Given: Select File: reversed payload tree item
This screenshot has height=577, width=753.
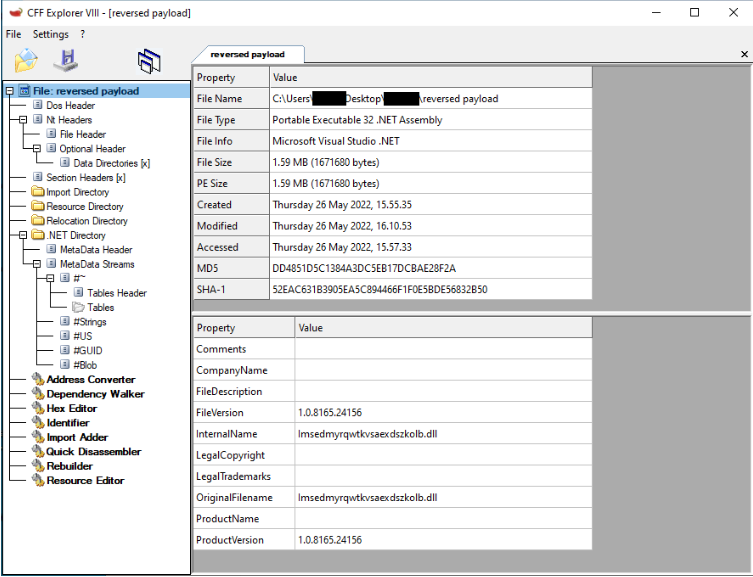Looking at the screenshot, I should pos(86,91).
